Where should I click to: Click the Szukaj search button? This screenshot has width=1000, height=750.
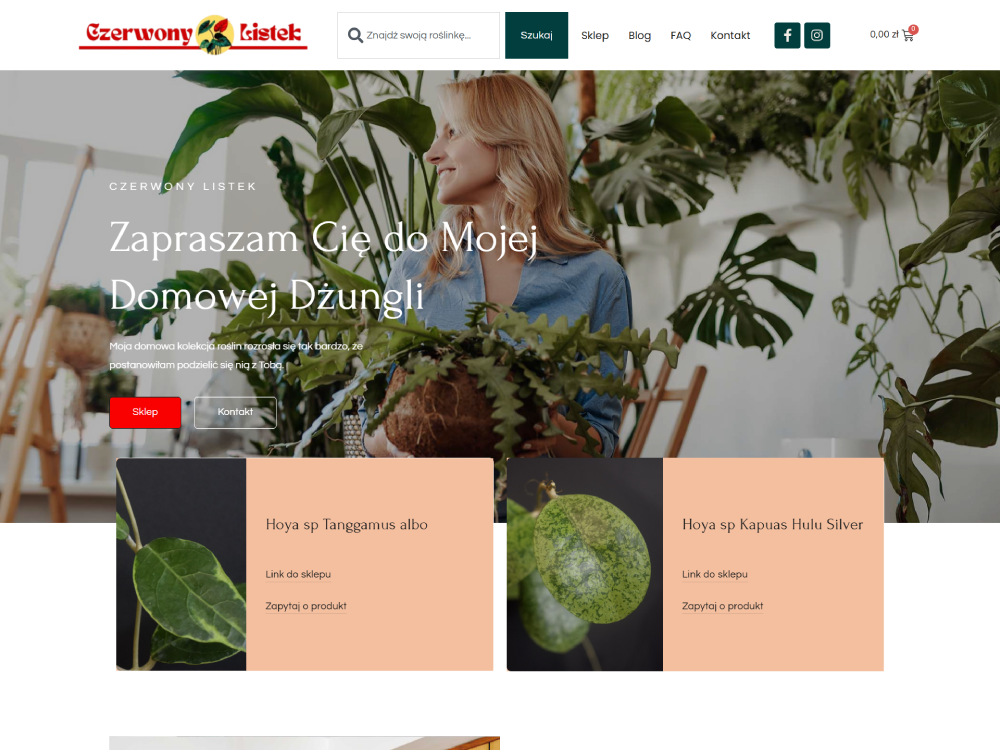tap(536, 35)
